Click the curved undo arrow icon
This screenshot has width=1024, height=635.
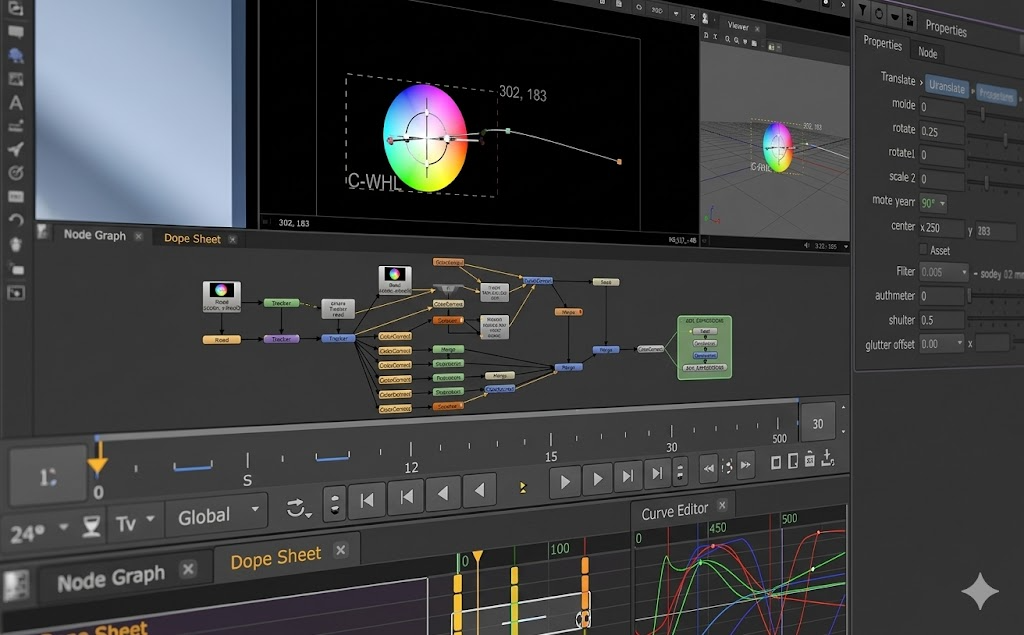tap(16, 220)
